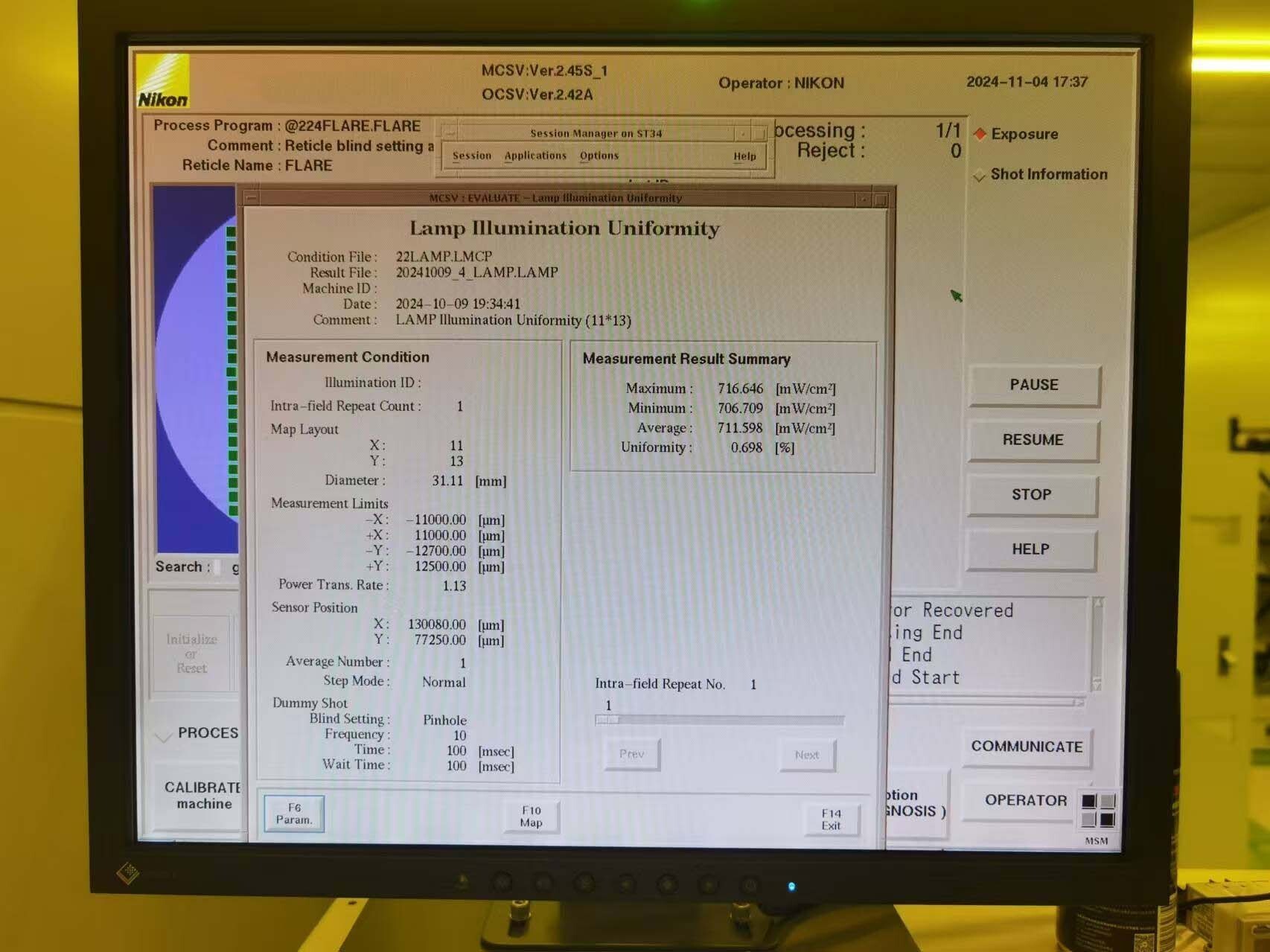
Task: Expand the PROCESS section chevron
Action: [x=163, y=735]
